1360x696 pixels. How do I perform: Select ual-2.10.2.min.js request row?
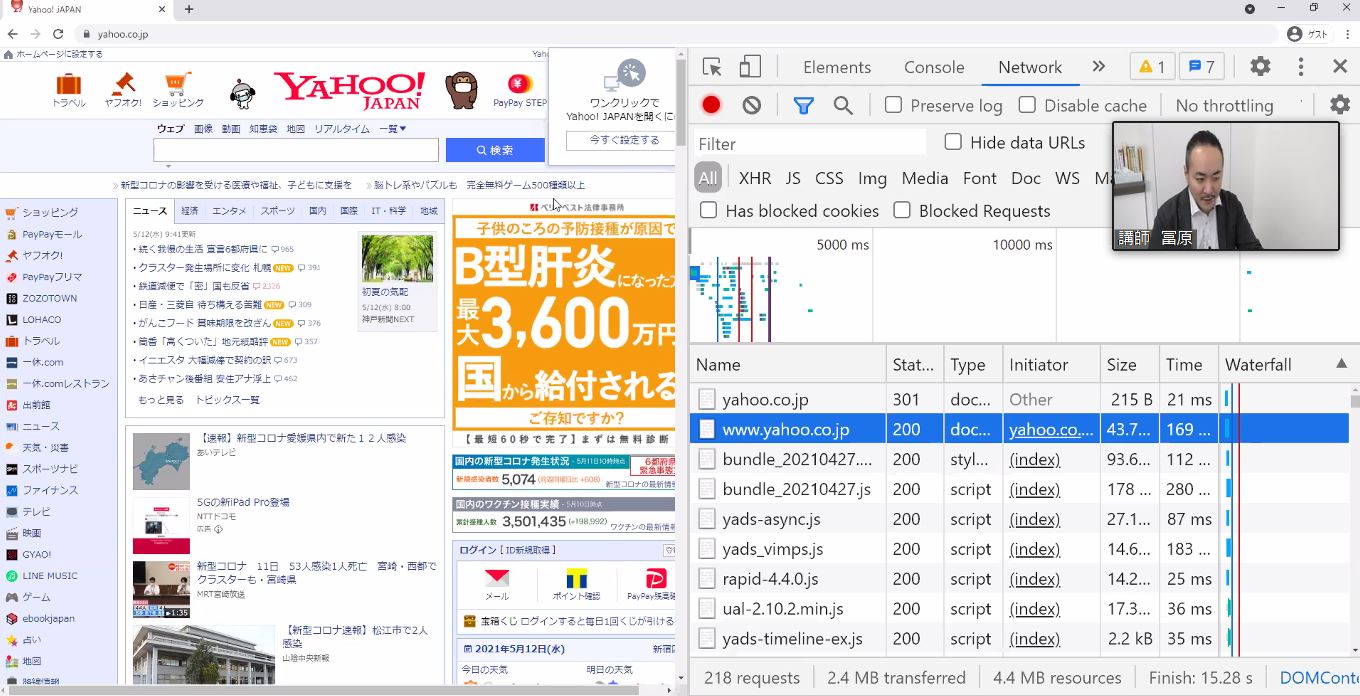tap(1019, 609)
